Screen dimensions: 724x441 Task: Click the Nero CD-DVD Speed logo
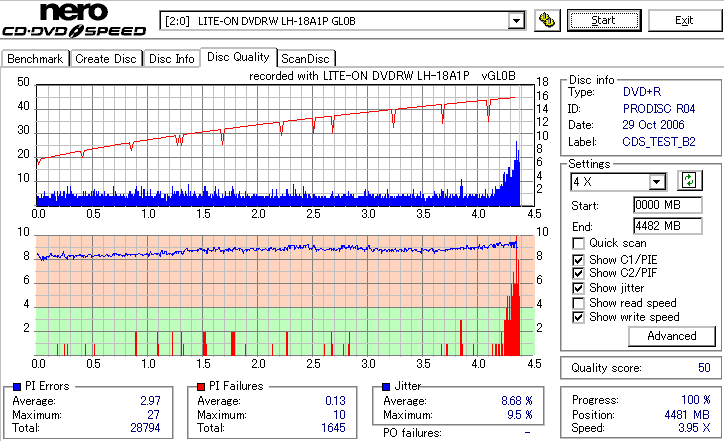[x=74, y=19]
